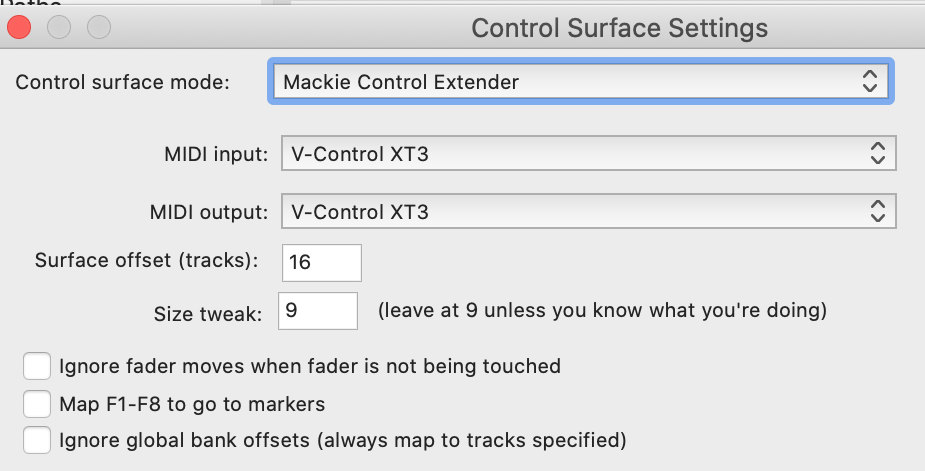Click the window zoom button
Screen dimensions: 925x471
99,27
